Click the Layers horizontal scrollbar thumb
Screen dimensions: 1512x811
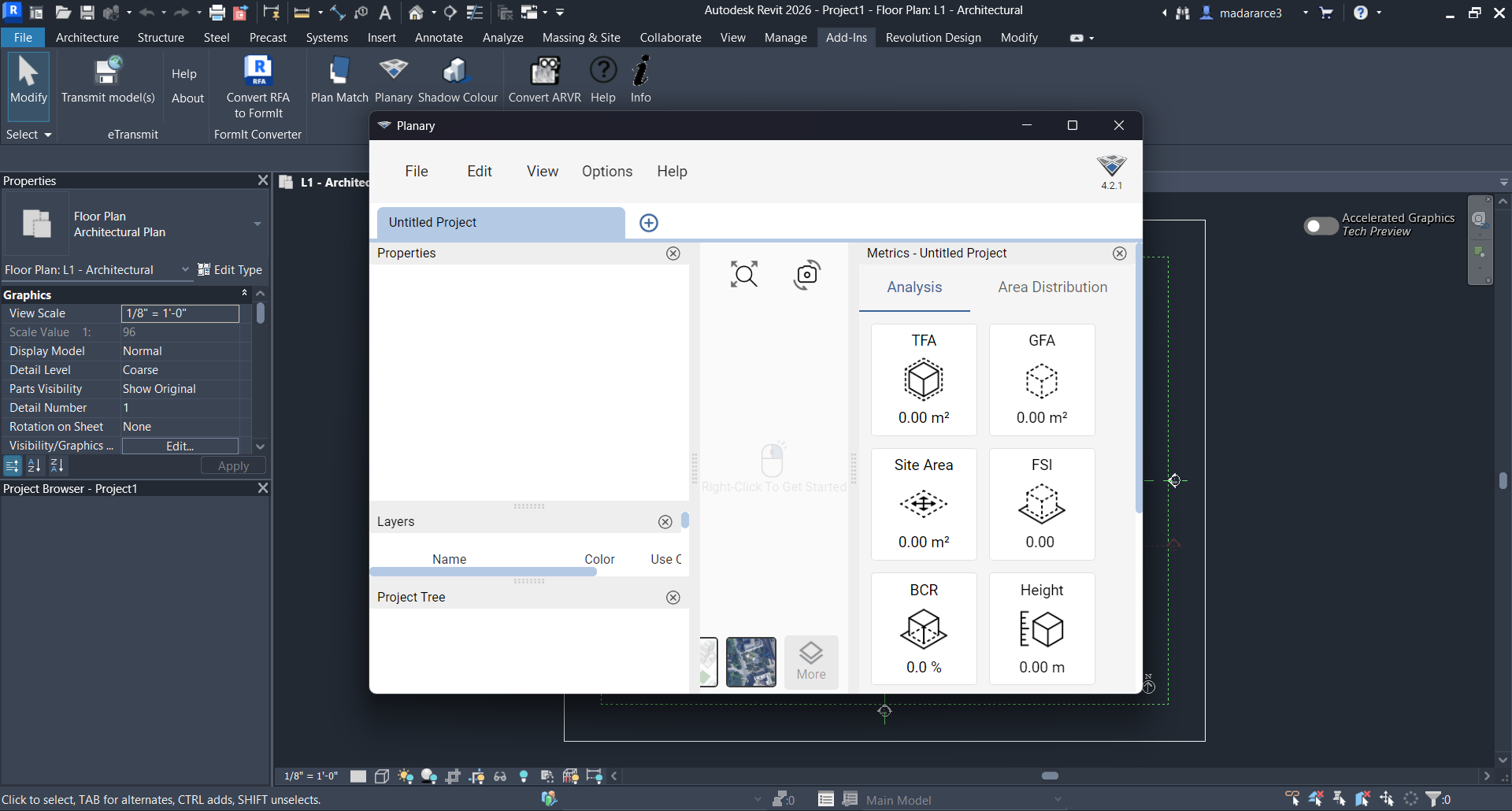[x=483, y=572]
